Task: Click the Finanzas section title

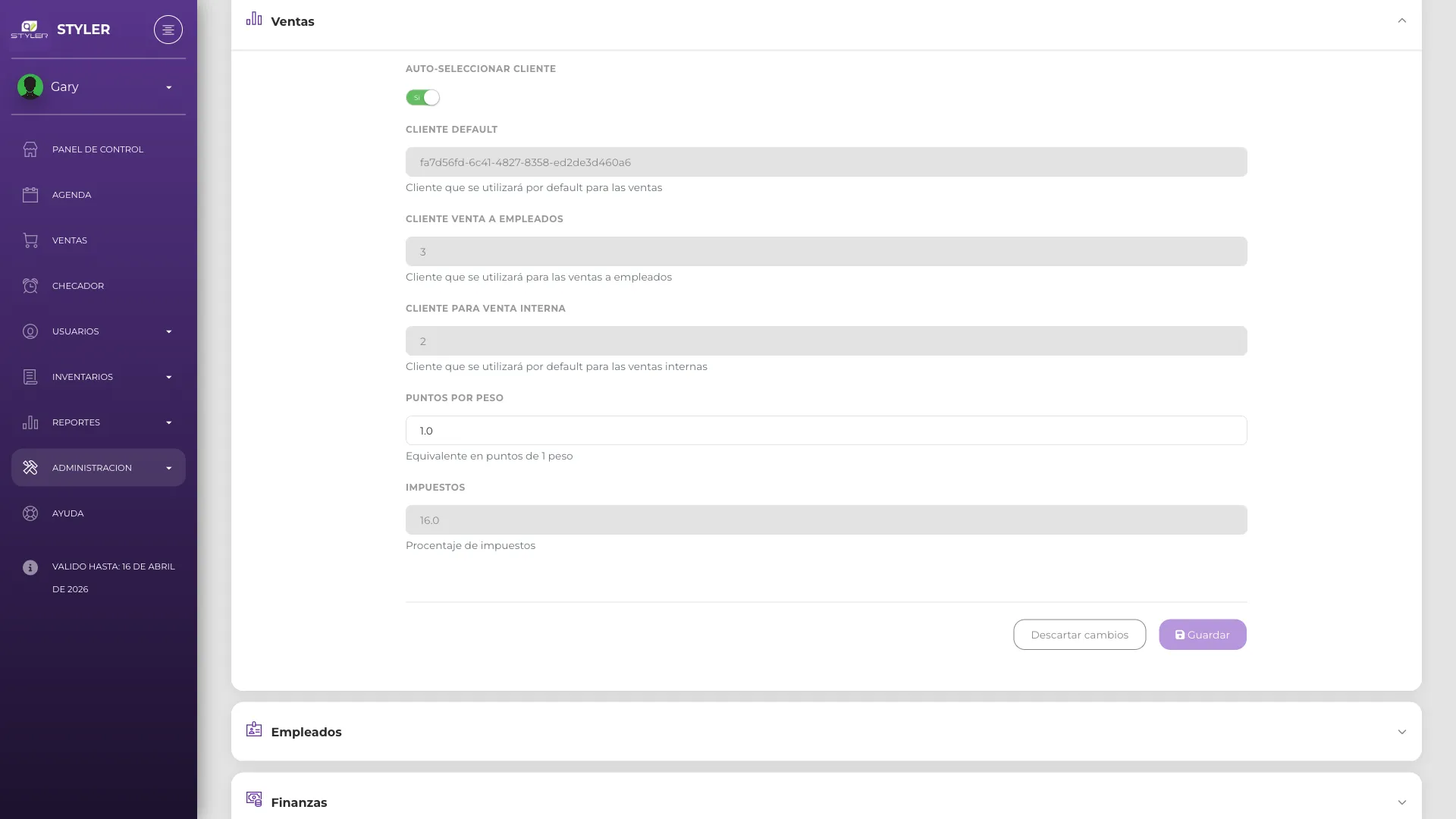Action: pyautogui.click(x=299, y=802)
